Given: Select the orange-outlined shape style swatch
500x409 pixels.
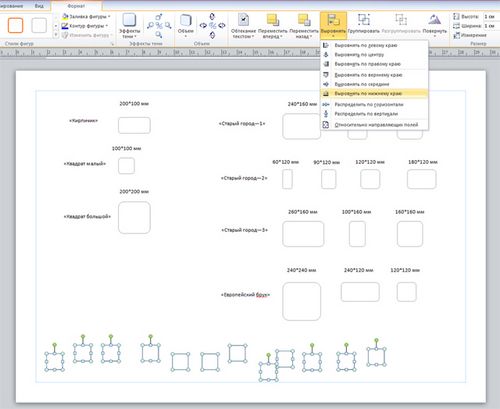Looking at the screenshot, I should coord(15,26).
